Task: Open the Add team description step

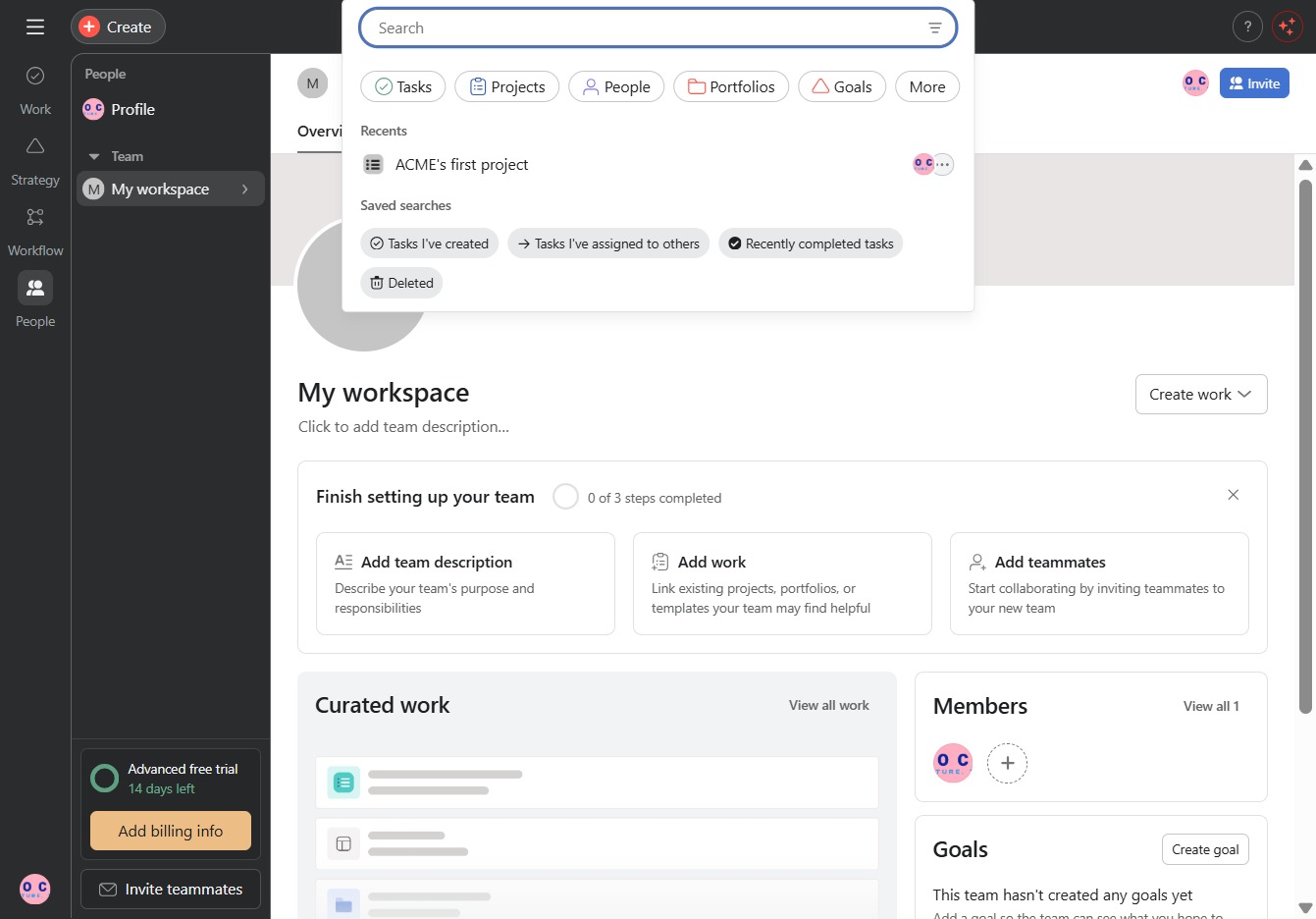Action: [x=465, y=583]
